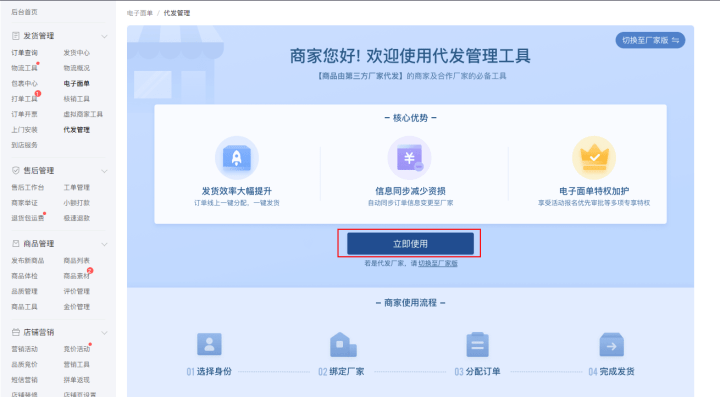Viewport: 720px width, 397px height.
Task: Click the underlined 切换至厂家版 link below the button
Action: click(438, 263)
